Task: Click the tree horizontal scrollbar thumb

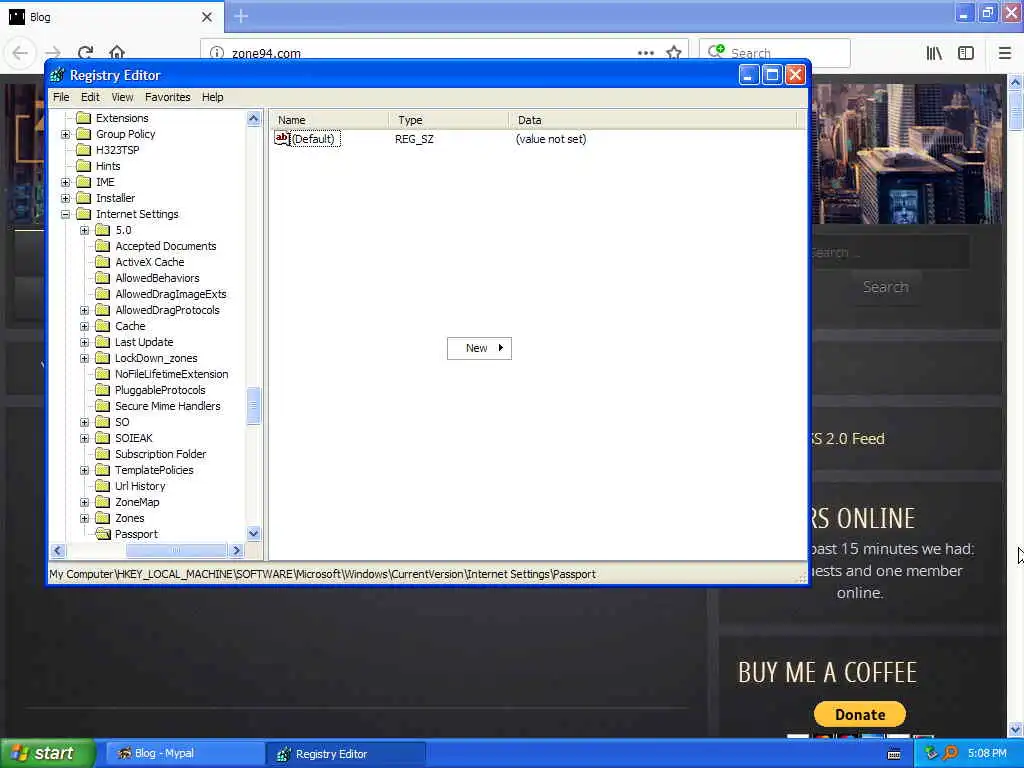Action: coord(176,551)
